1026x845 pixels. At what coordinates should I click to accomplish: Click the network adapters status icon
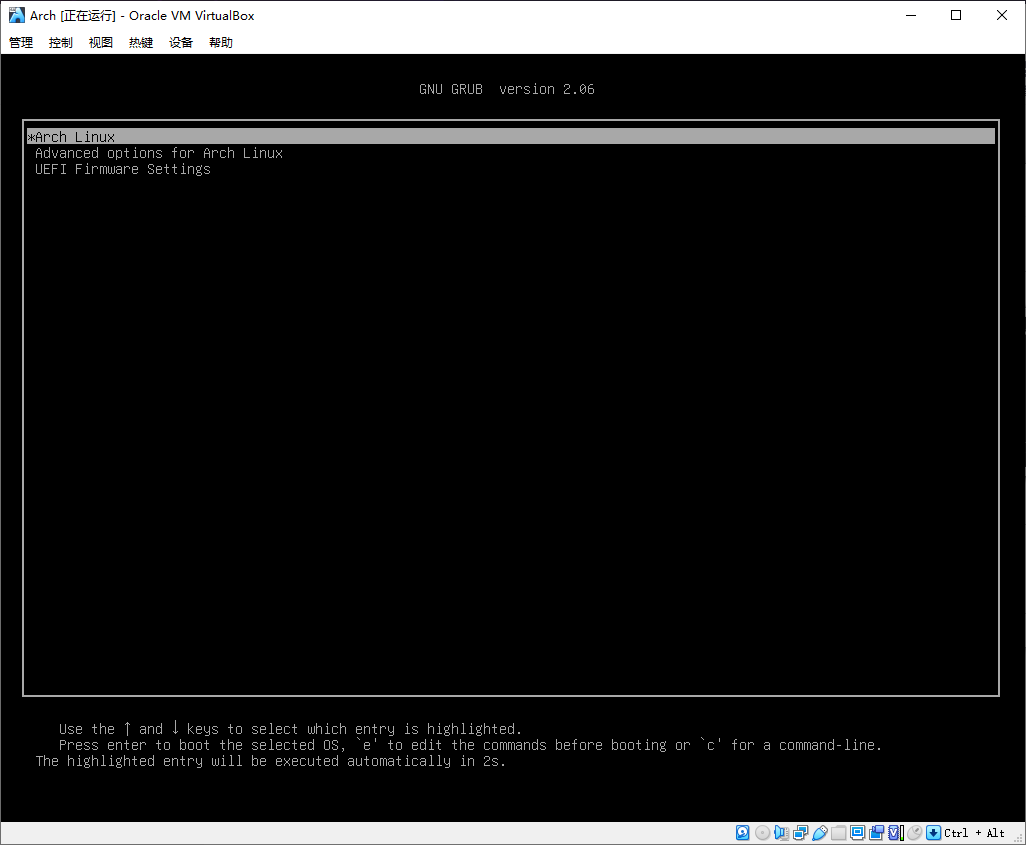click(x=801, y=832)
